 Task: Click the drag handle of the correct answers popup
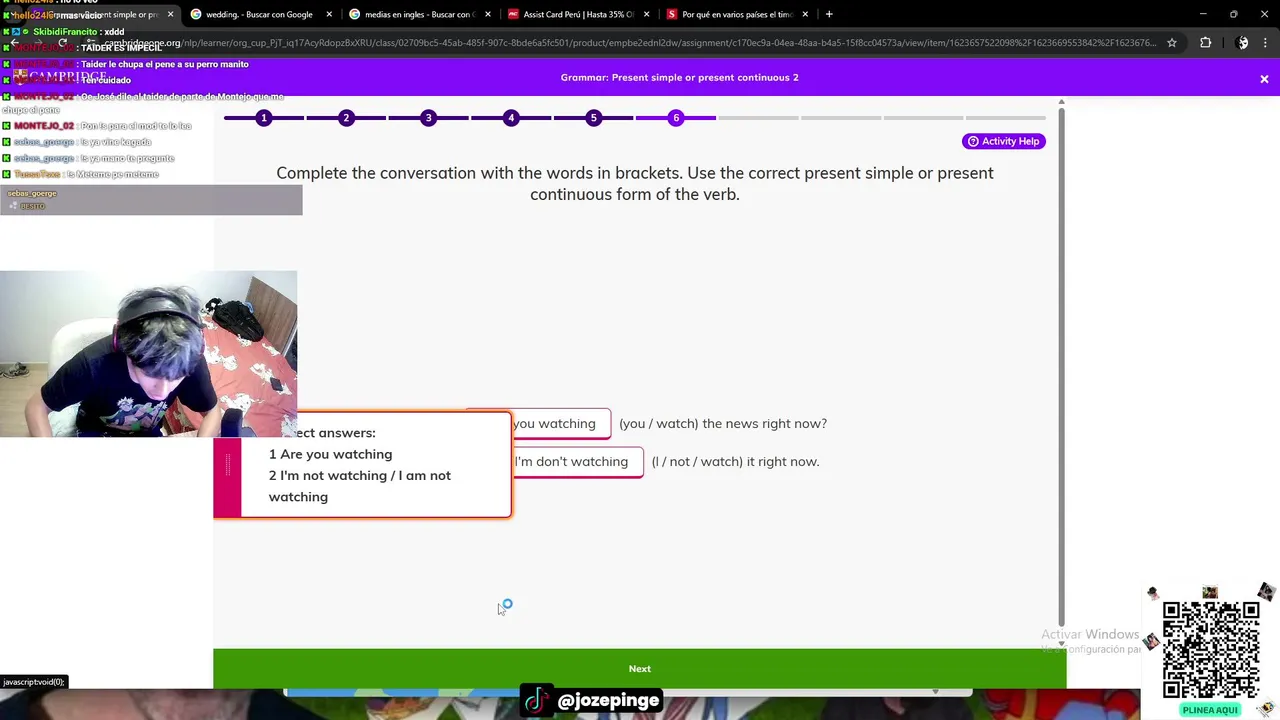[x=227, y=466]
